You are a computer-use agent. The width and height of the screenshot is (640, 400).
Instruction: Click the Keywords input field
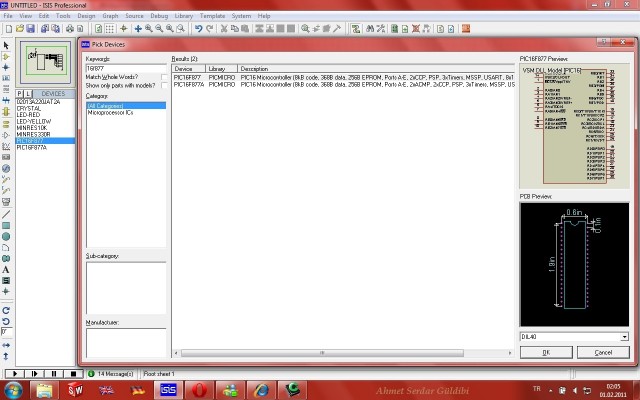[x=126, y=68]
